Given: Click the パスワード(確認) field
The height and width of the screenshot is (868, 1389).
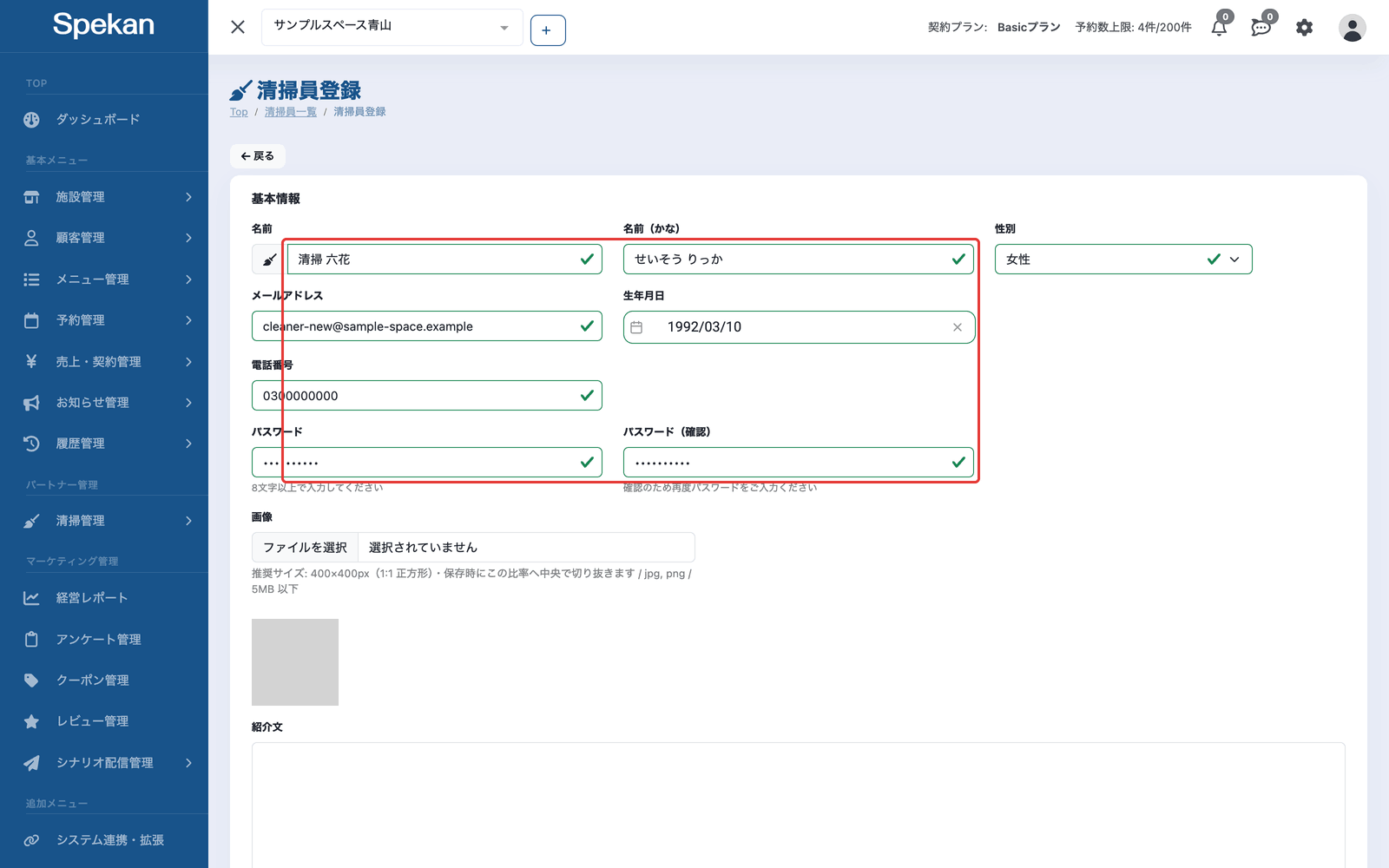Looking at the screenshot, I should tap(799, 463).
